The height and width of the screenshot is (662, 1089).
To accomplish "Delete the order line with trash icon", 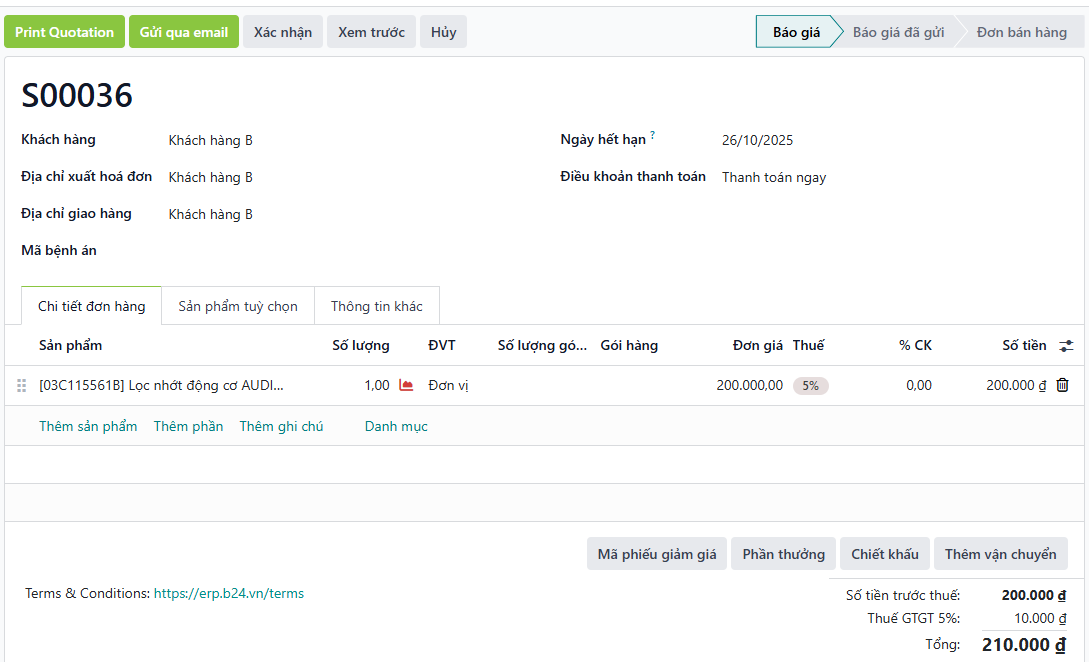I will click(1062, 385).
